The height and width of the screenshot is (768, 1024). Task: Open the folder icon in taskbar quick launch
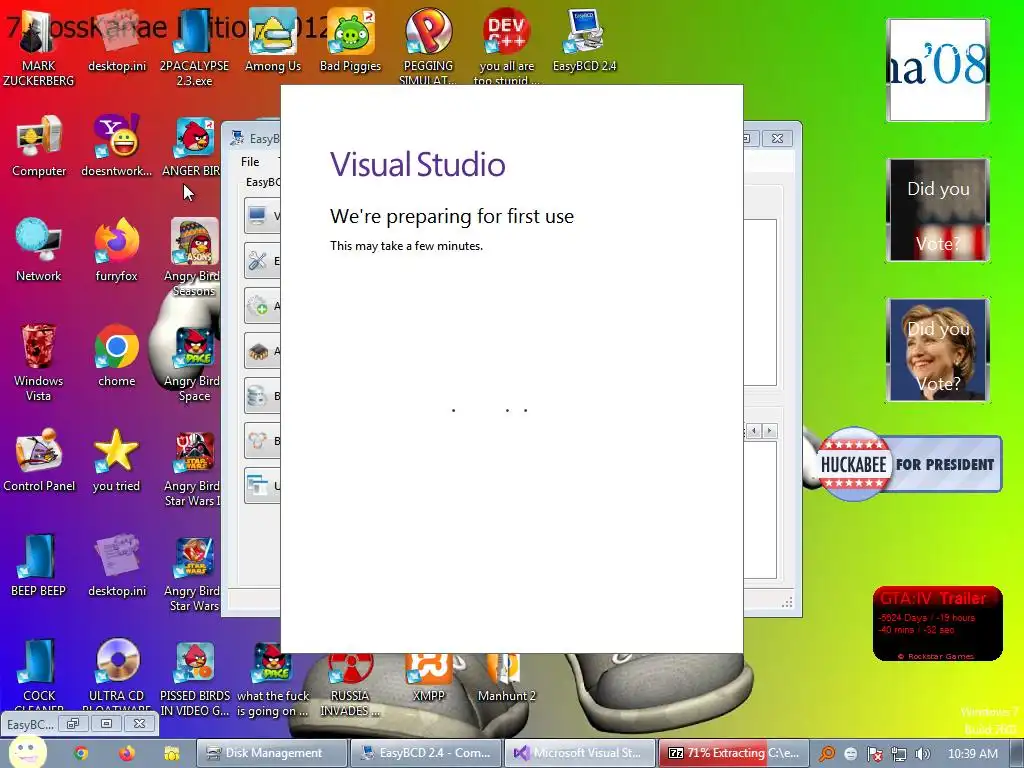[172, 753]
